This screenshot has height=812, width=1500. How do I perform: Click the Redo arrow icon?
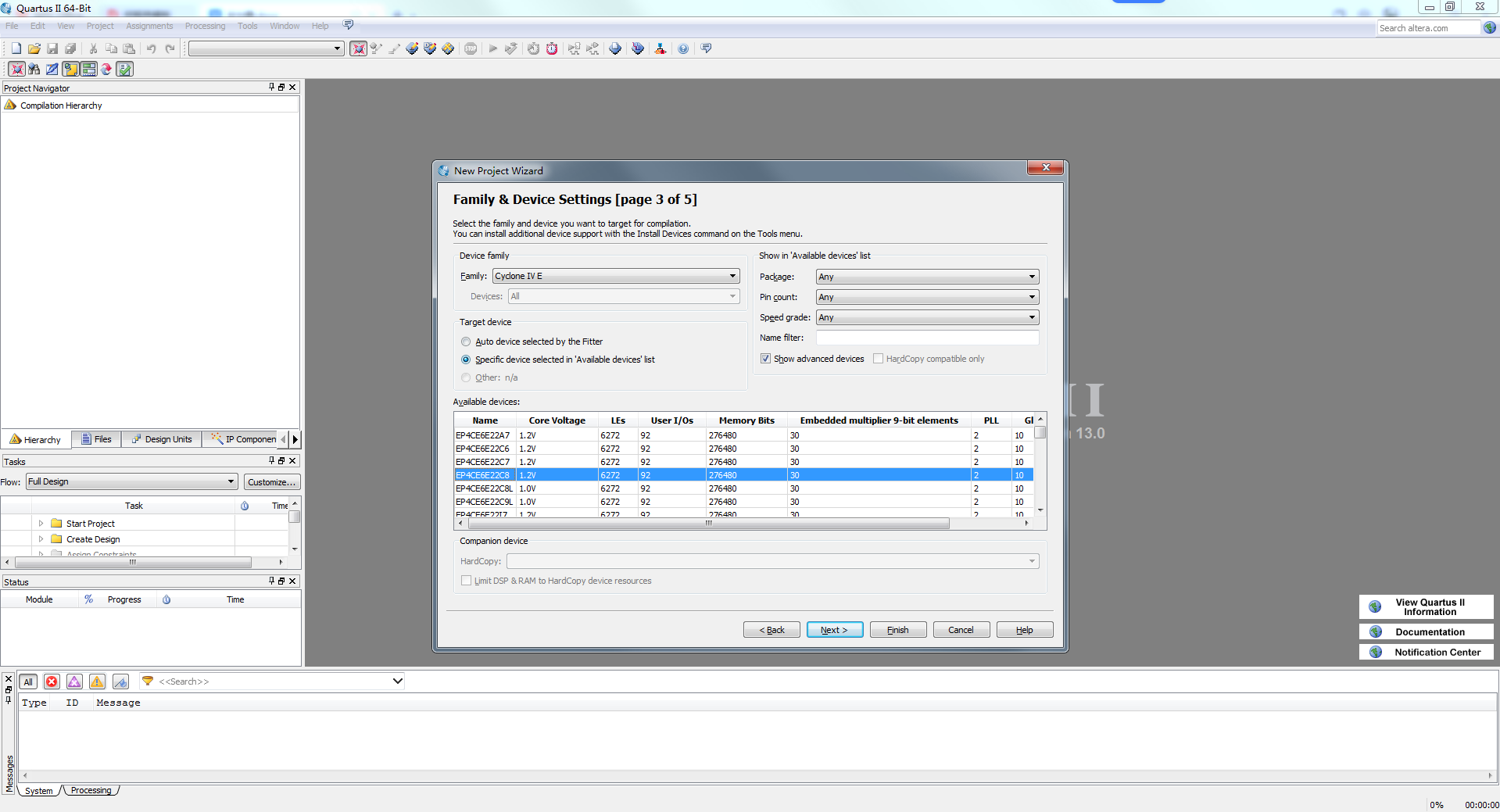click(170, 48)
